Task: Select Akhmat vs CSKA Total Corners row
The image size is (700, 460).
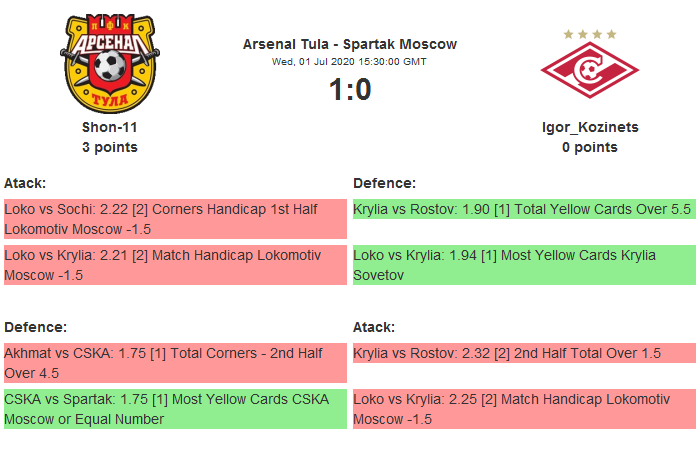Action: pyautogui.click(x=174, y=363)
